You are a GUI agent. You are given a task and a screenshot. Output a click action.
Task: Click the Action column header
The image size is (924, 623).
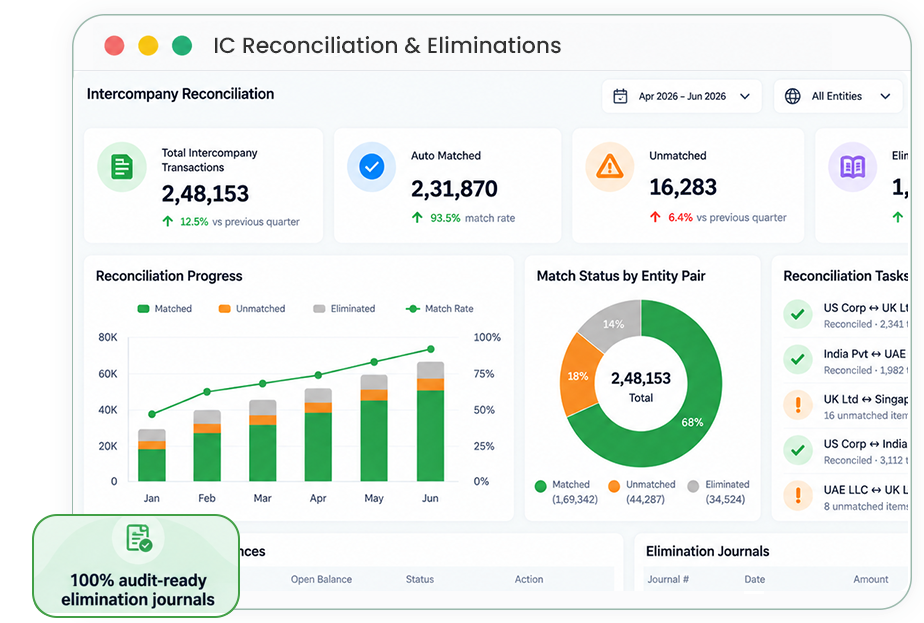coord(529,579)
